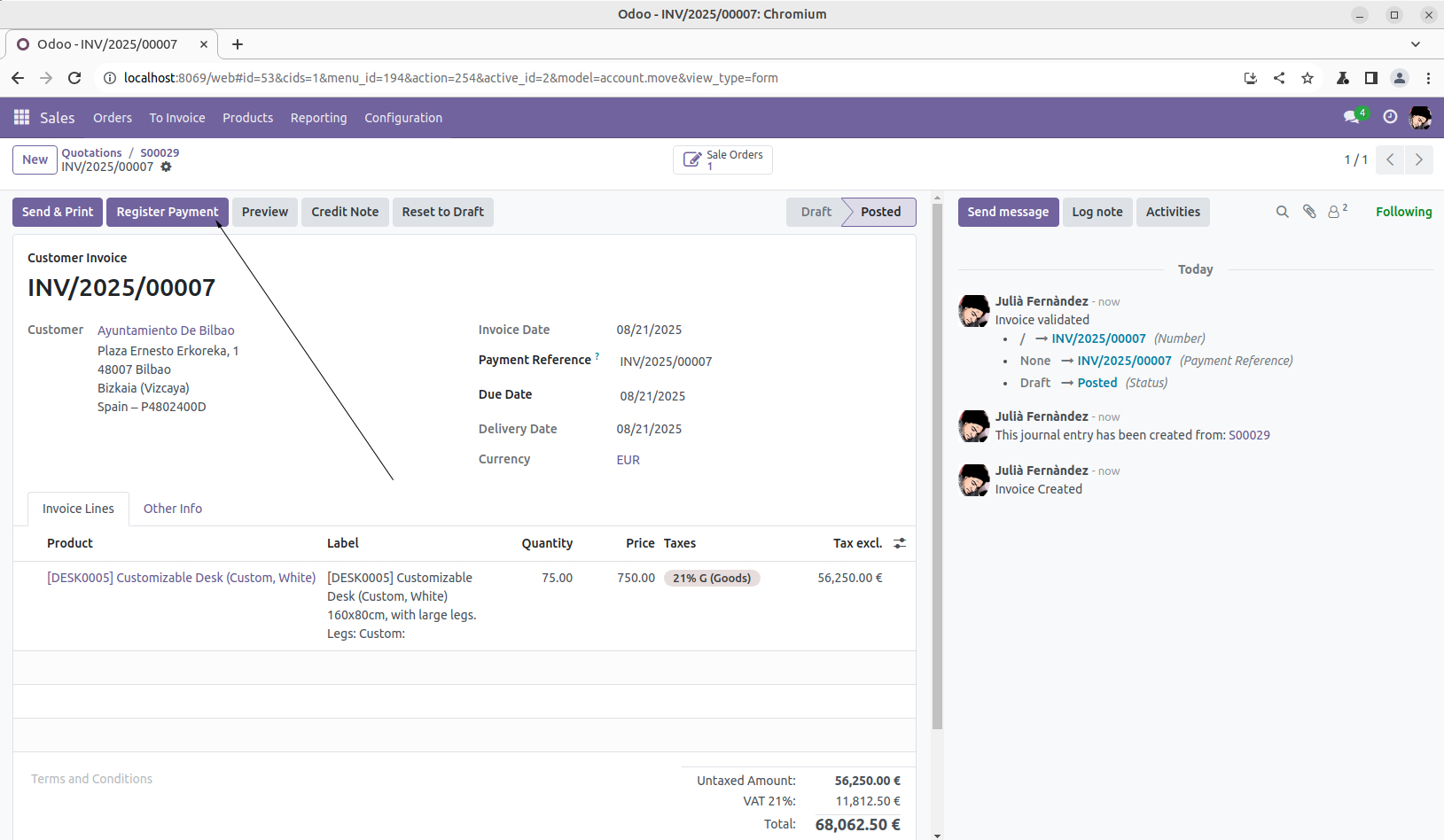The image size is (1444, 840).
Task: Open the activities clock icon
Action: 1390,117
